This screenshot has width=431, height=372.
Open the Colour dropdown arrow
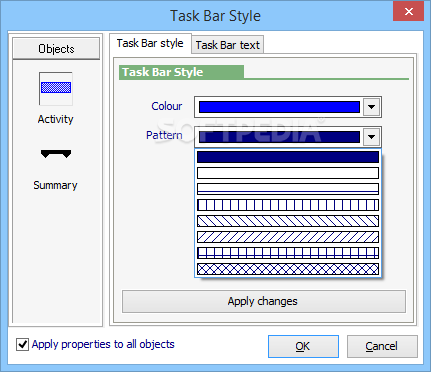371,107
